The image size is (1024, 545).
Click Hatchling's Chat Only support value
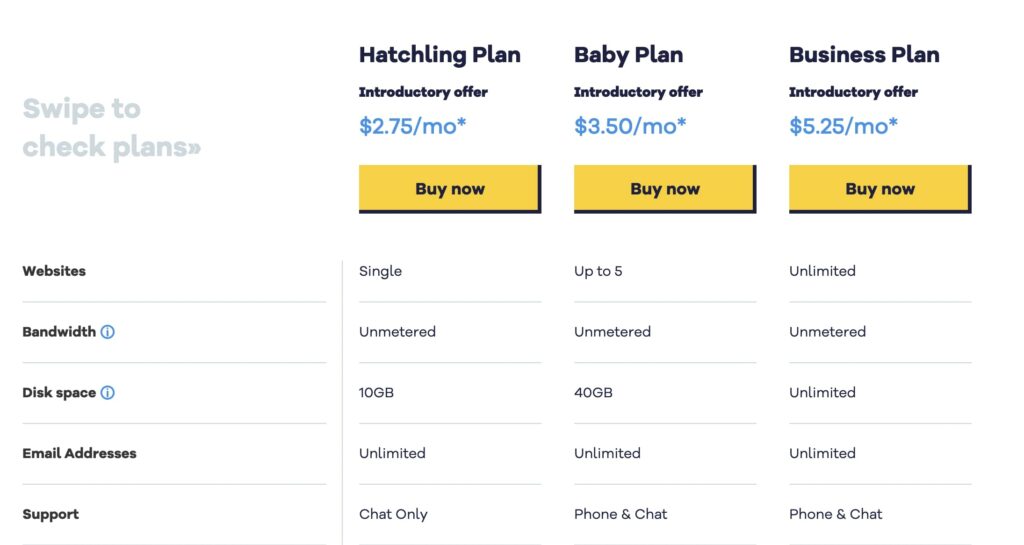[393, 514]
